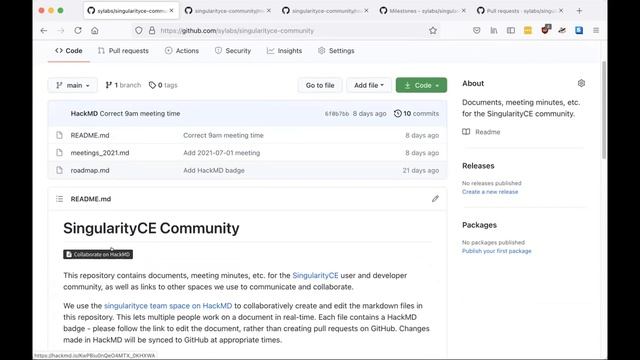Screen dimensions: 640x360
Task: Close the Pull requests browser tab
Action: tap(561, 11)
